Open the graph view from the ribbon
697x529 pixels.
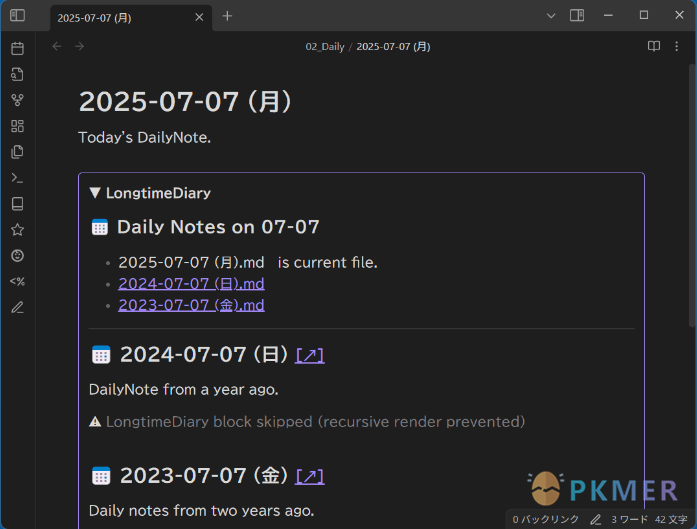pos(17,100)
